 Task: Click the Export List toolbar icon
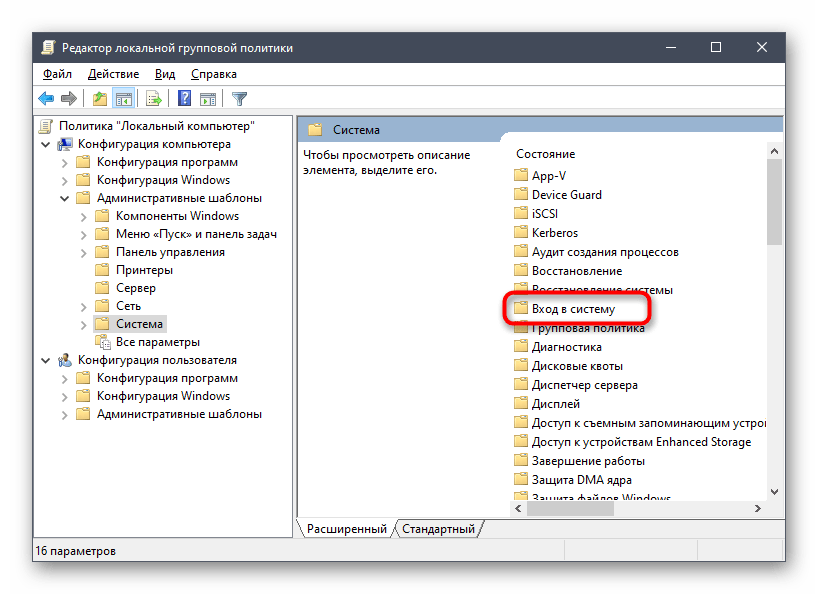click(x=154, y=98)
